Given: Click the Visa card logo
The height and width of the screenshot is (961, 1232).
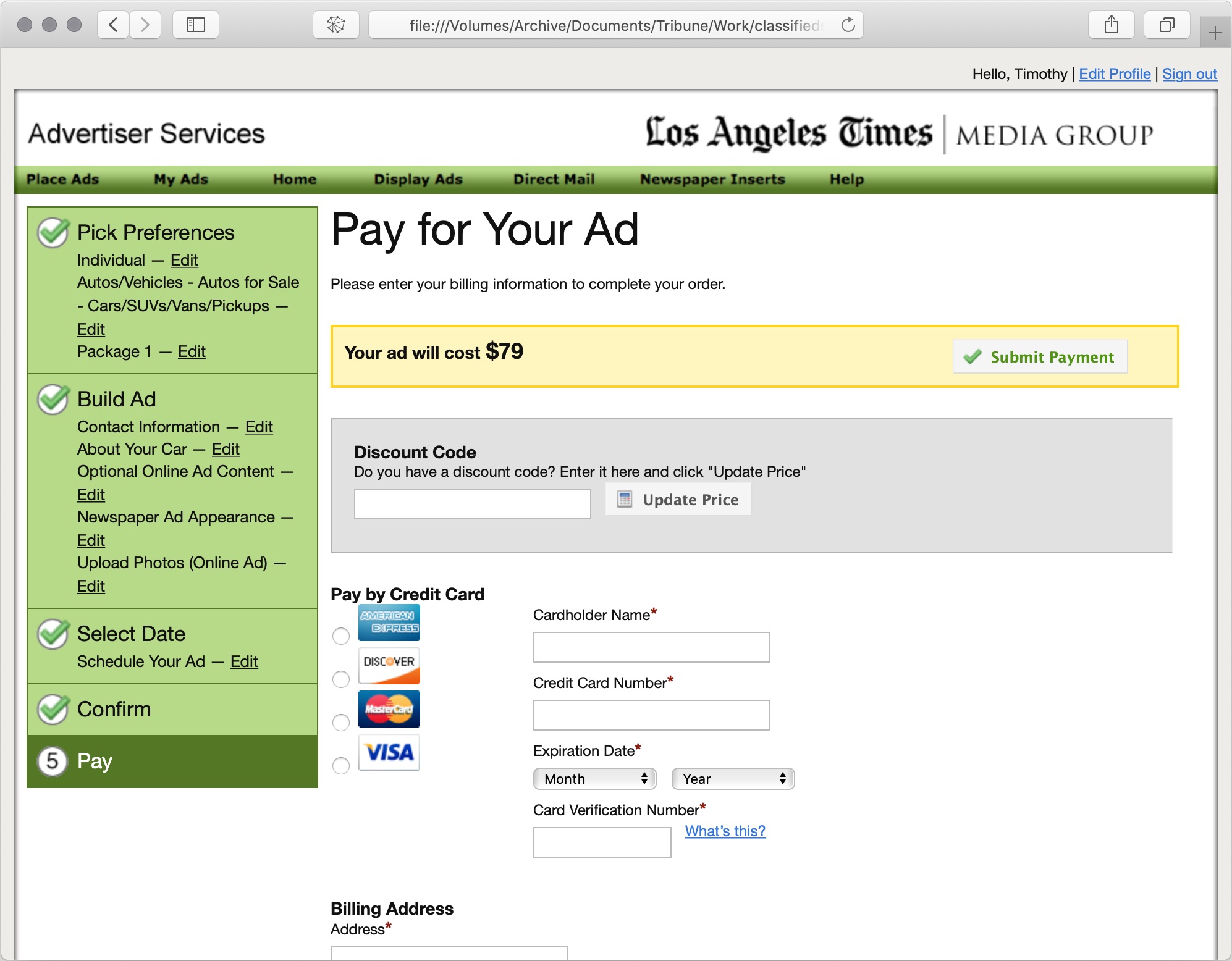Looking at the screenshot, I should point(389,752).
